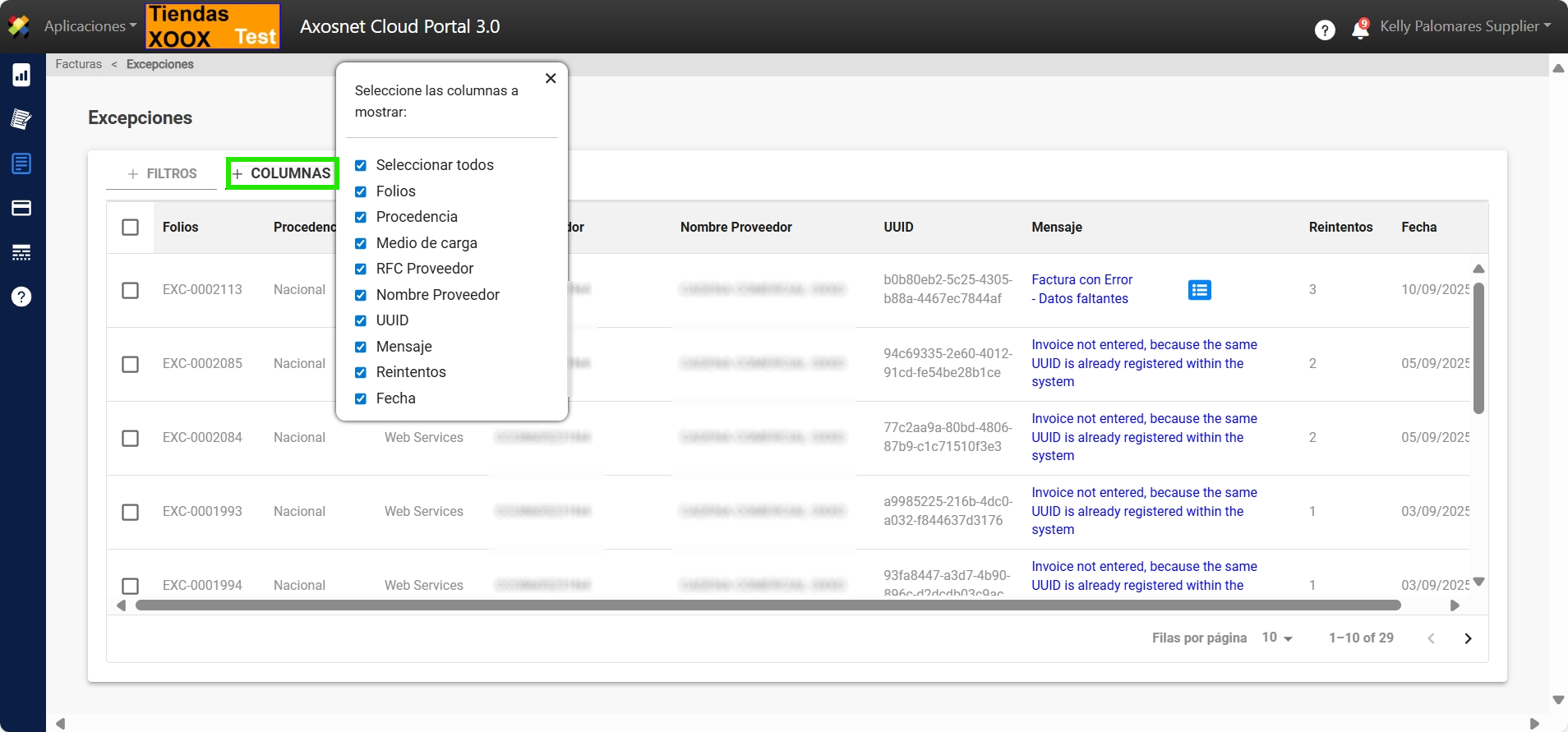Open the sidebar help question mark

[x=21, y=297]
